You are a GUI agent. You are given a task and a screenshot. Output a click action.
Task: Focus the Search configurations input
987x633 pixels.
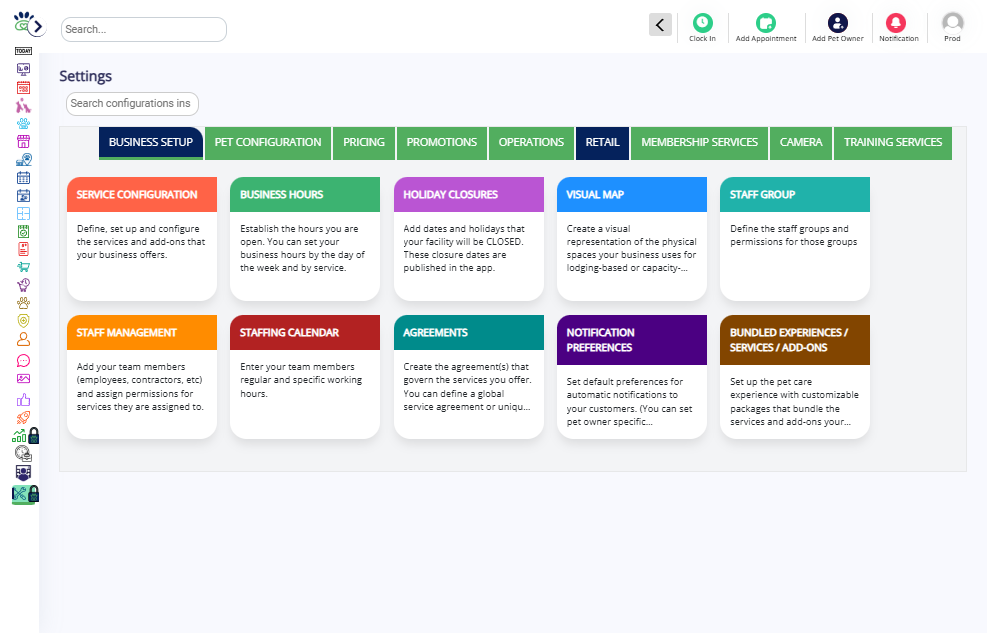click(x=132, y=104)
